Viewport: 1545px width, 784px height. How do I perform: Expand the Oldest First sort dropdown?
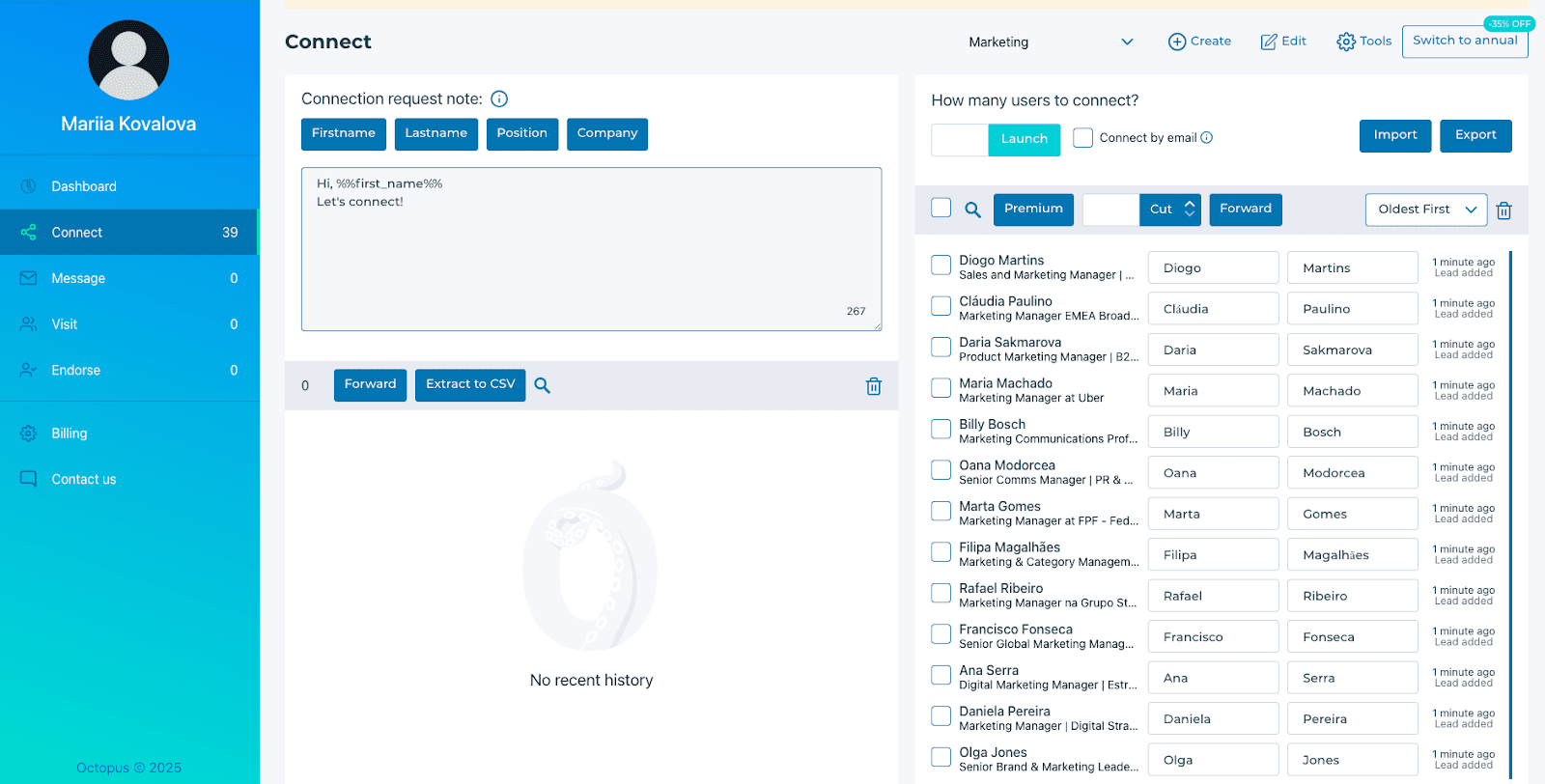point(1425,210)
